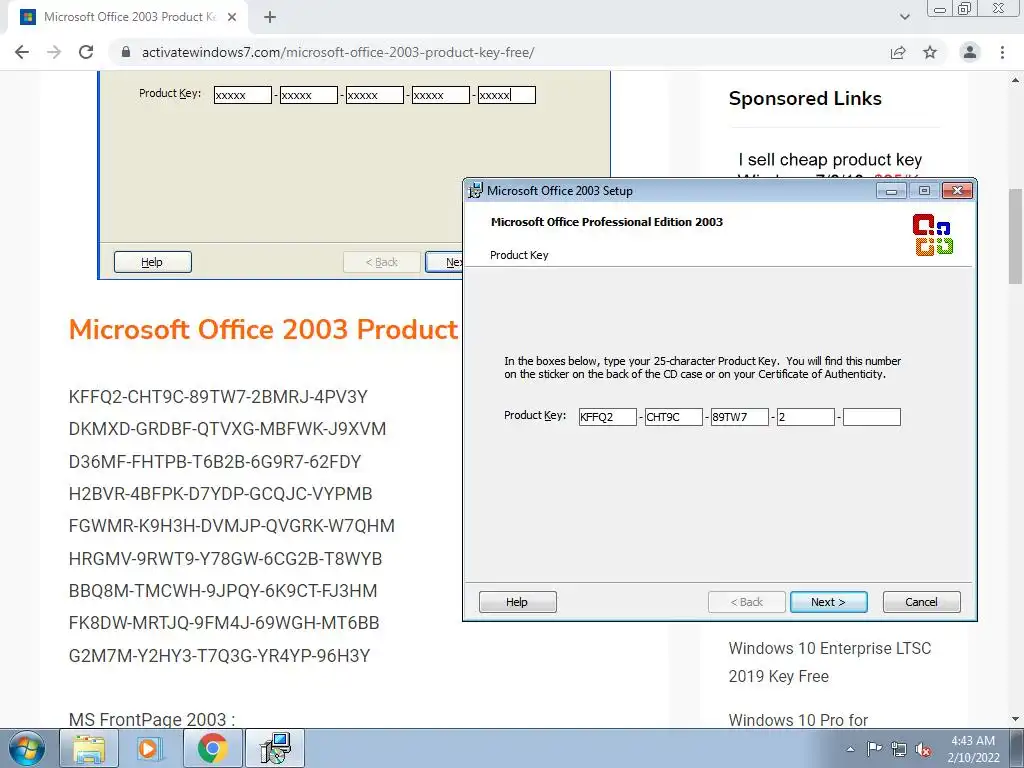This screenshot has height=768, width=1024.
Task: Open the Windows Start orb
Action: coord(27,748)
